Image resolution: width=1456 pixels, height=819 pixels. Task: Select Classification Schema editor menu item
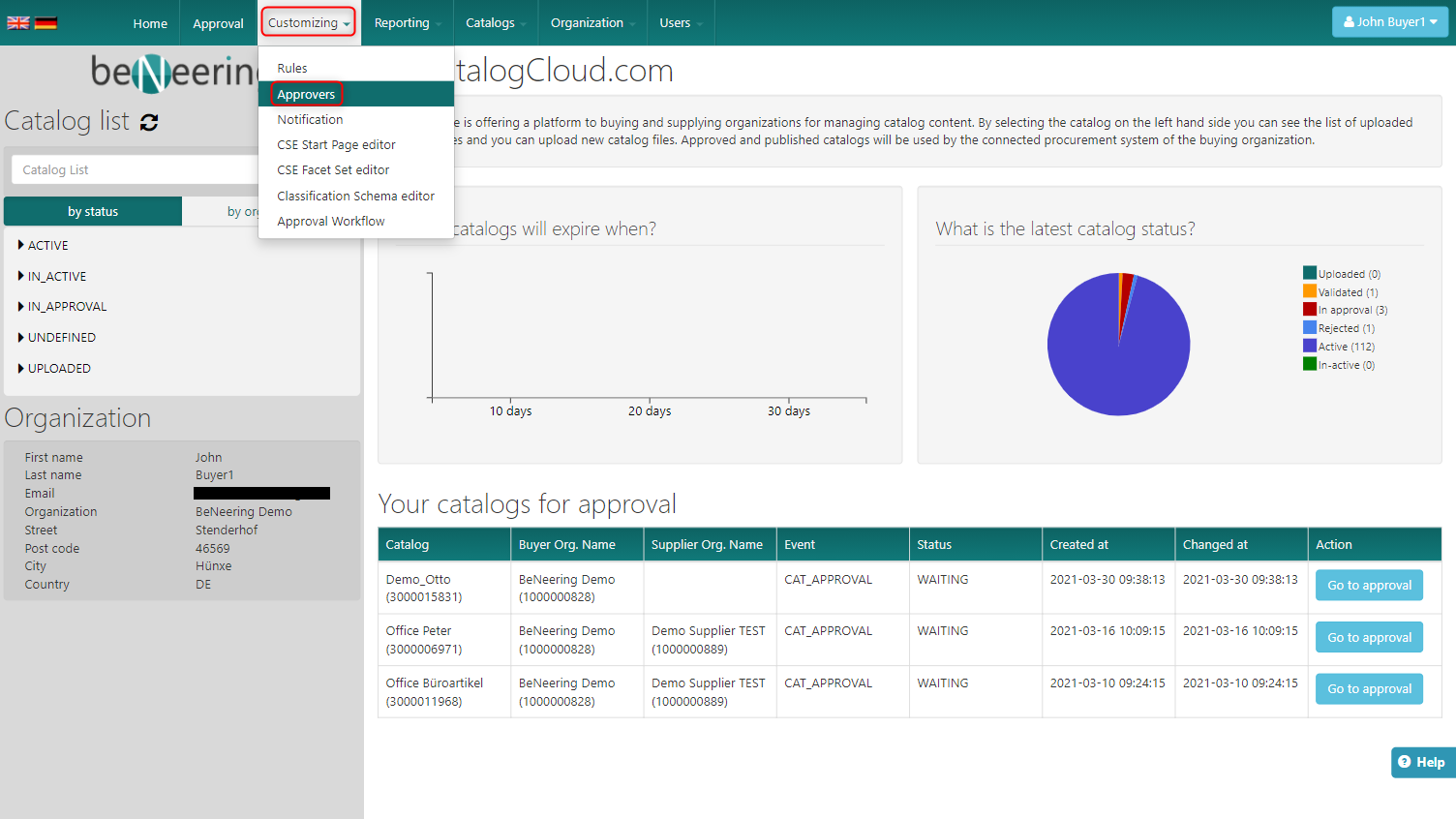pos(355,196)
